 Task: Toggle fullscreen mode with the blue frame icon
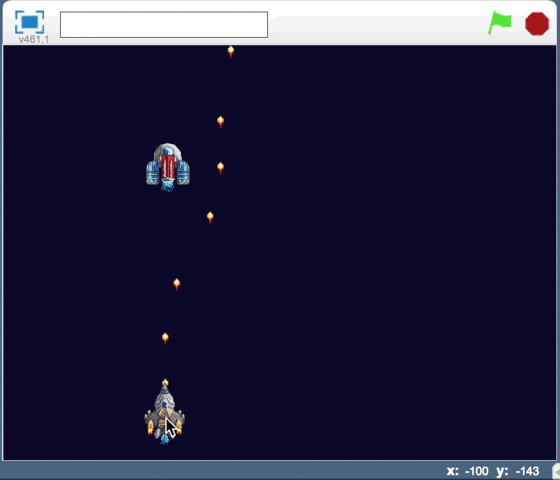pos(30,22)
